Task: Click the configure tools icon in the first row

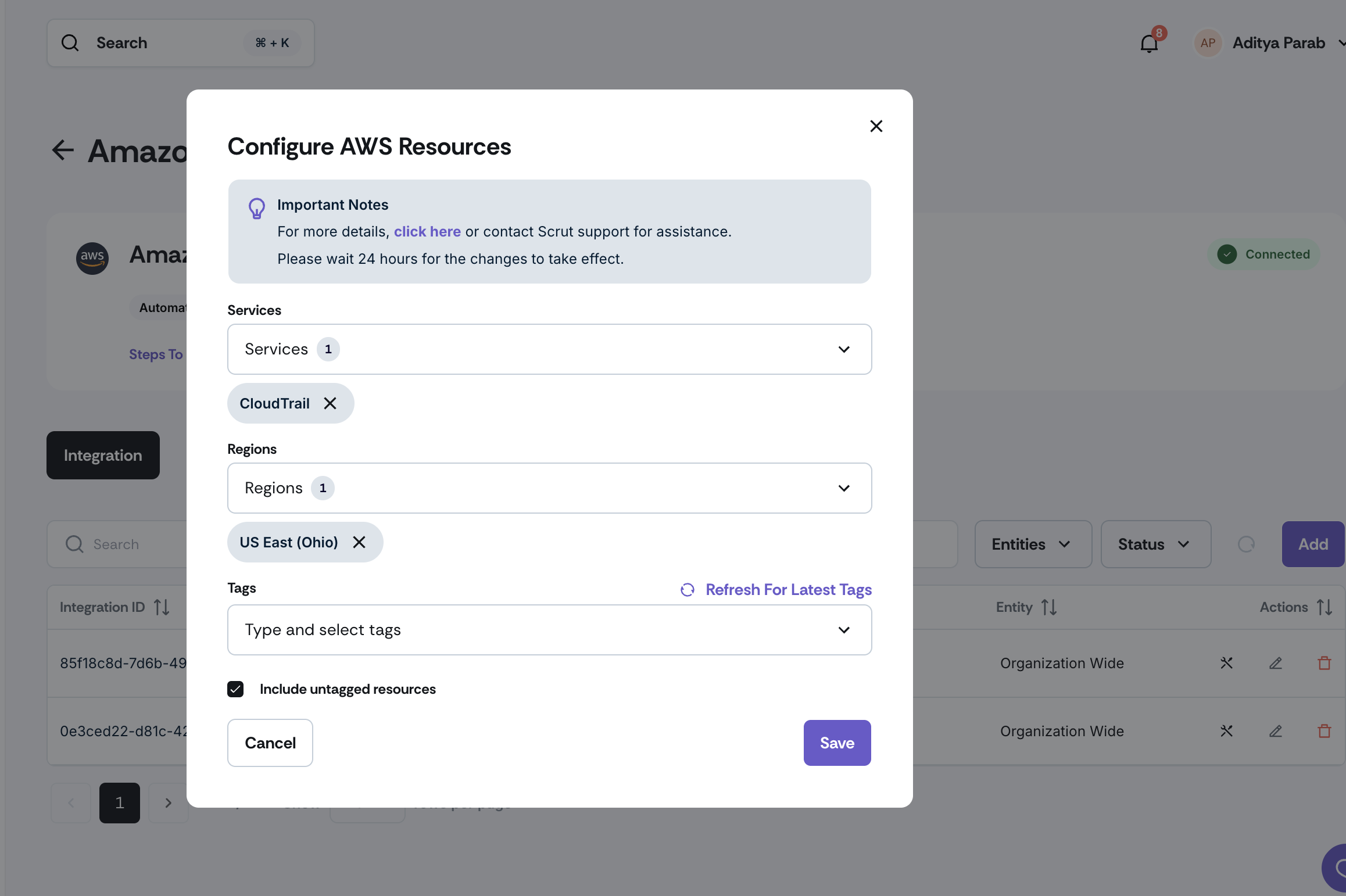Action: tap(1226, 663)
